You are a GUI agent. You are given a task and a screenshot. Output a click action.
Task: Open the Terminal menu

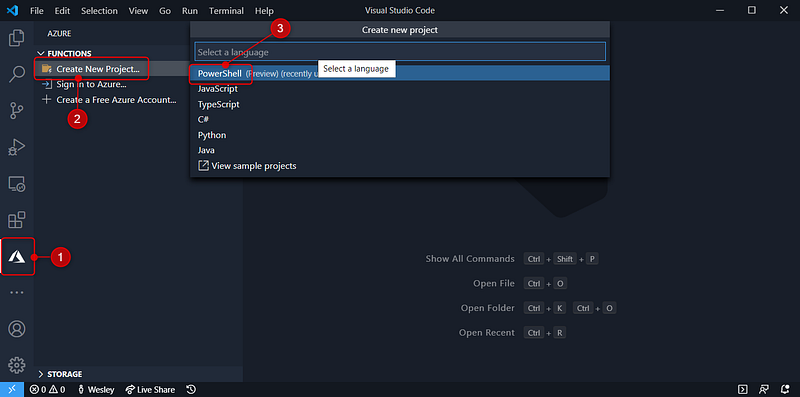[x=226, y=11]
